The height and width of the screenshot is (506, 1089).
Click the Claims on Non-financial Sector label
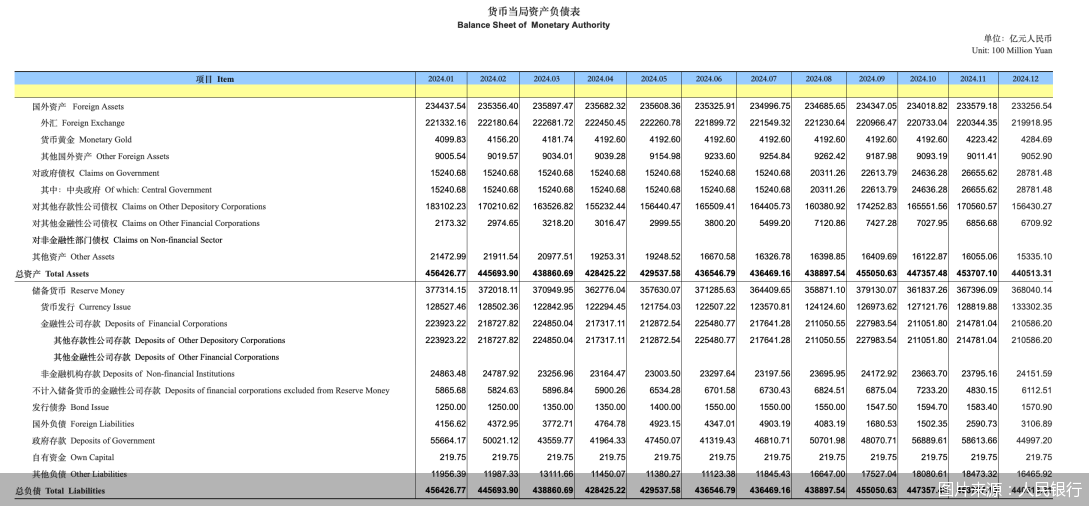coord(127,240)
